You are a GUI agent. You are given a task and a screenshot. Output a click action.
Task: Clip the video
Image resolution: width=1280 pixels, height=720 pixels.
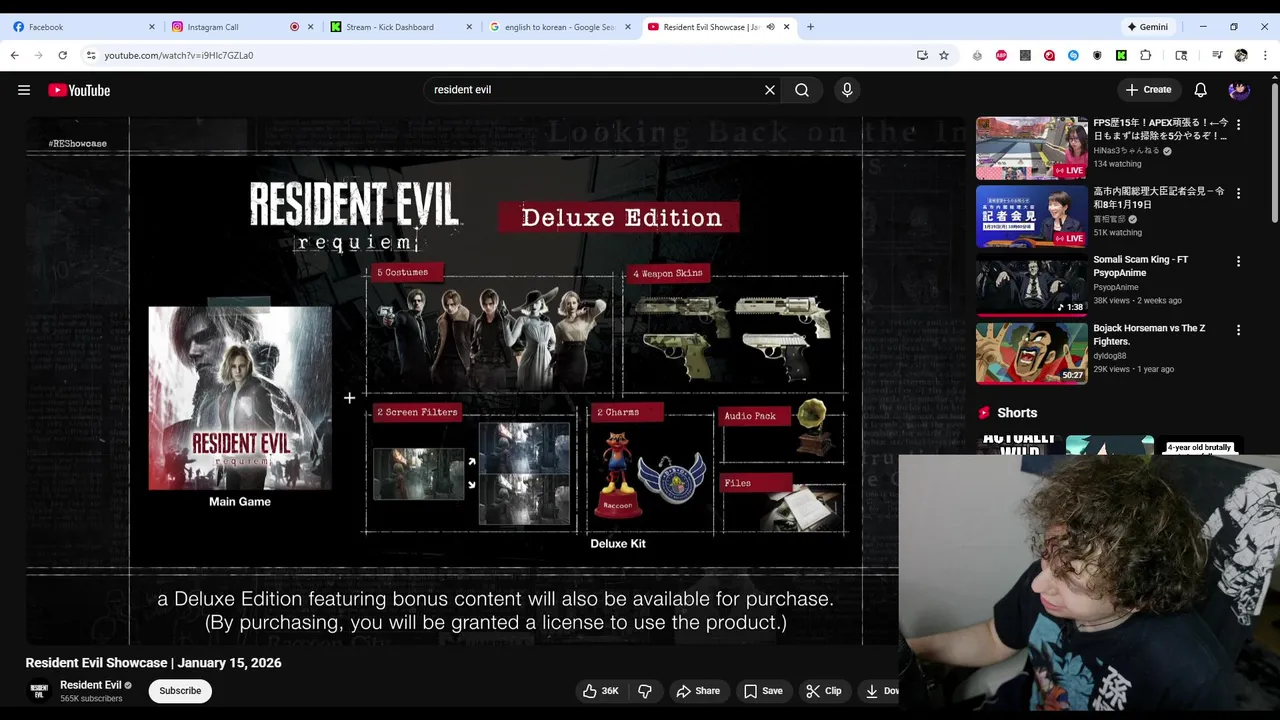(x=824, y=691)
